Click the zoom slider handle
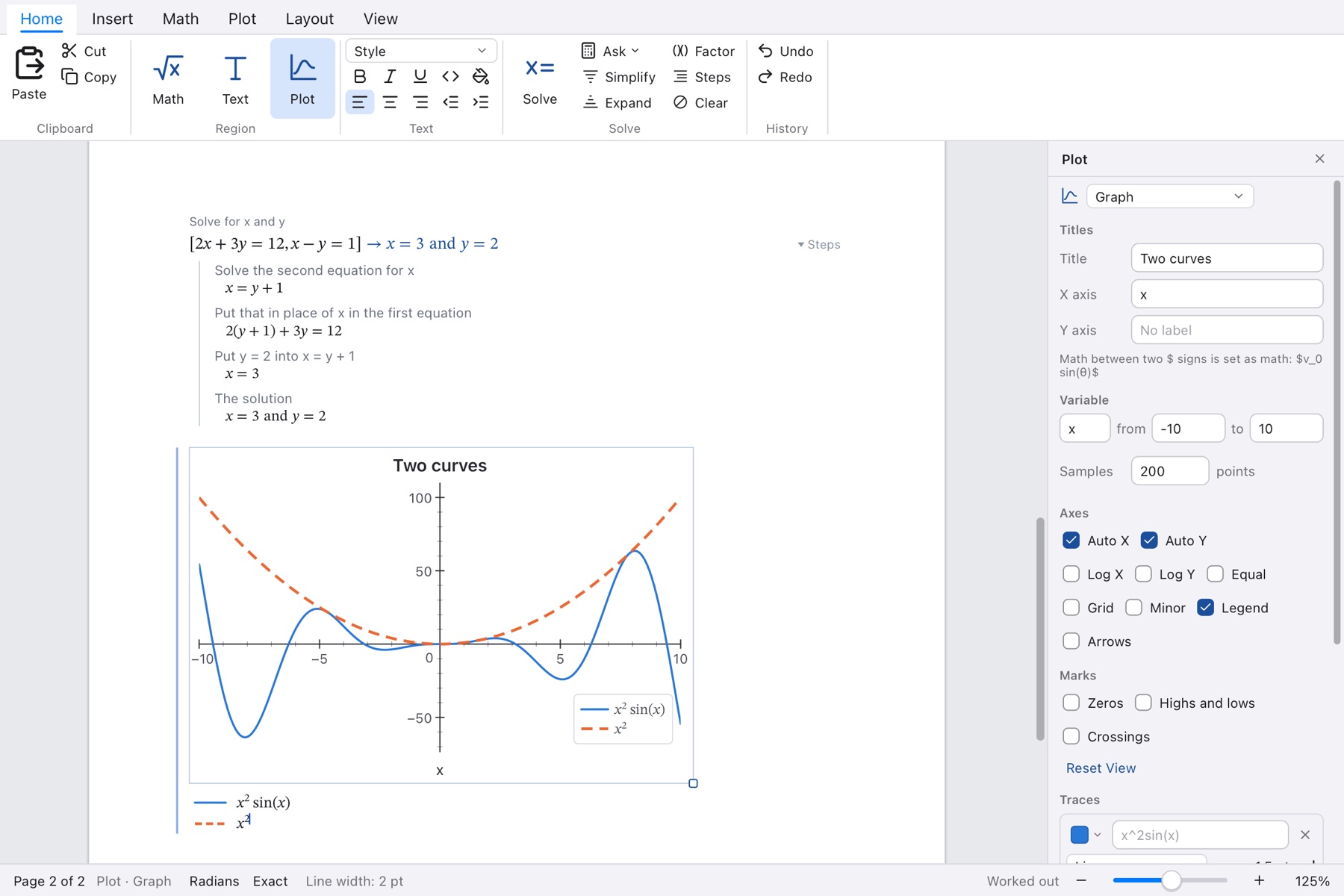1344x896 pixels. click(x=1171, y=881)
